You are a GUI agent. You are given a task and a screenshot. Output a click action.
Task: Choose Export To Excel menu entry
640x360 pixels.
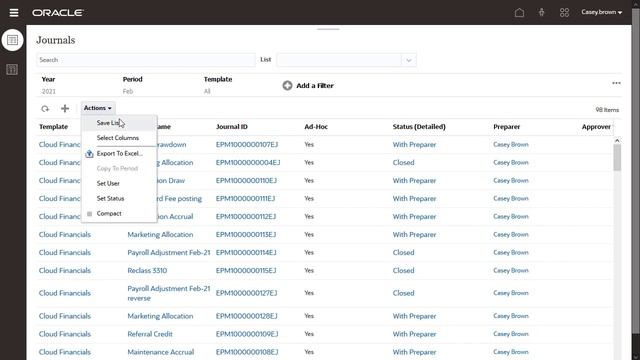pos(120,153)
